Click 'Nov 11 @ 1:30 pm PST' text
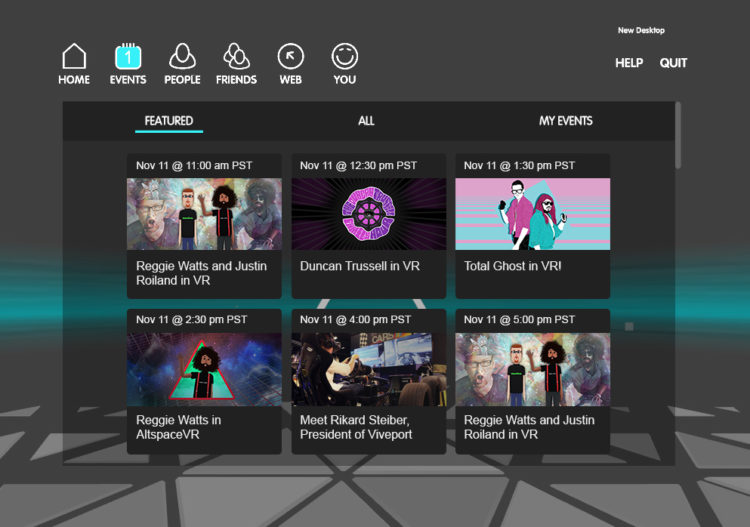750x527 pixels. click(519, 166)
